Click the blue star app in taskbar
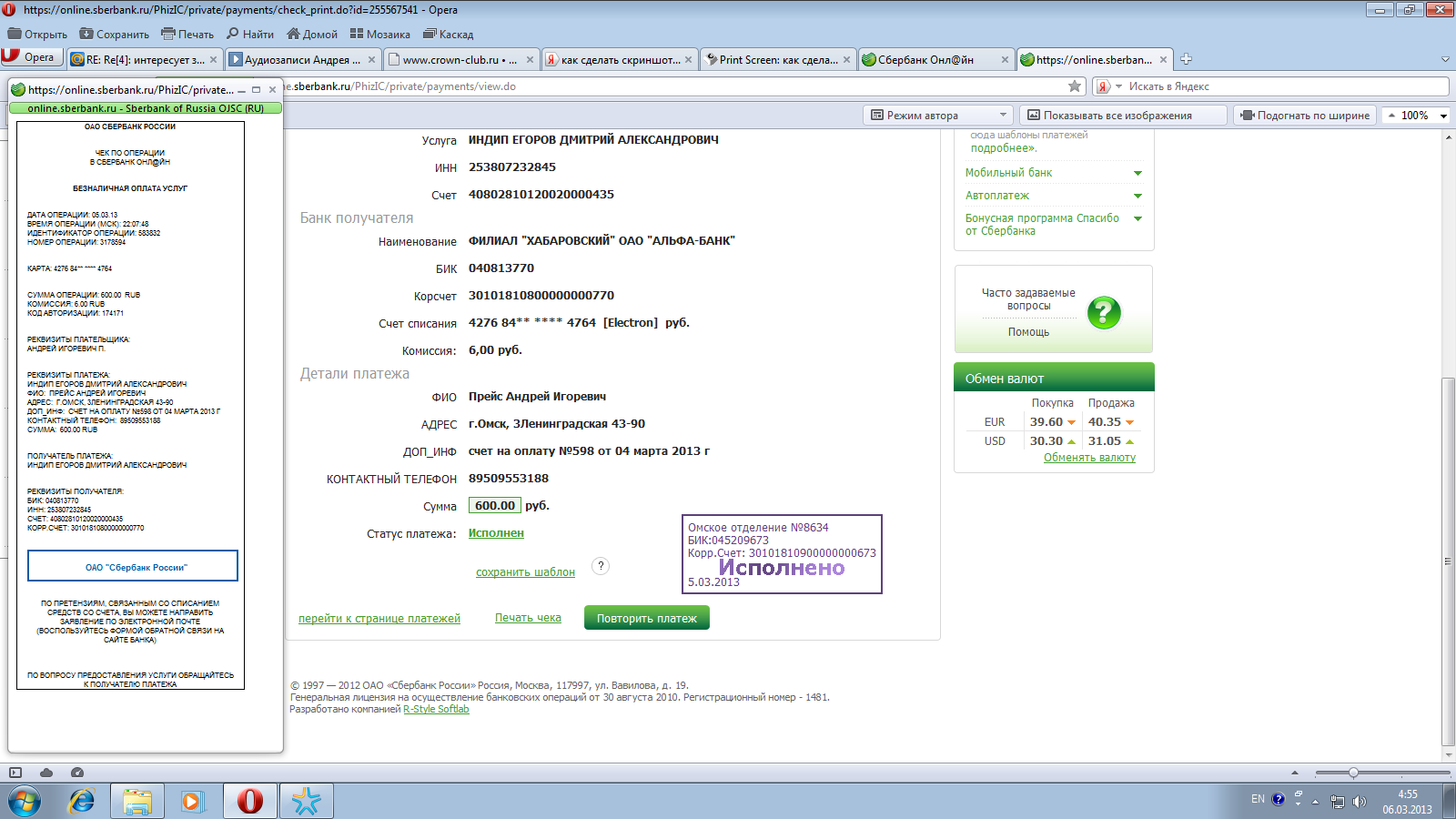 point(306,801)
